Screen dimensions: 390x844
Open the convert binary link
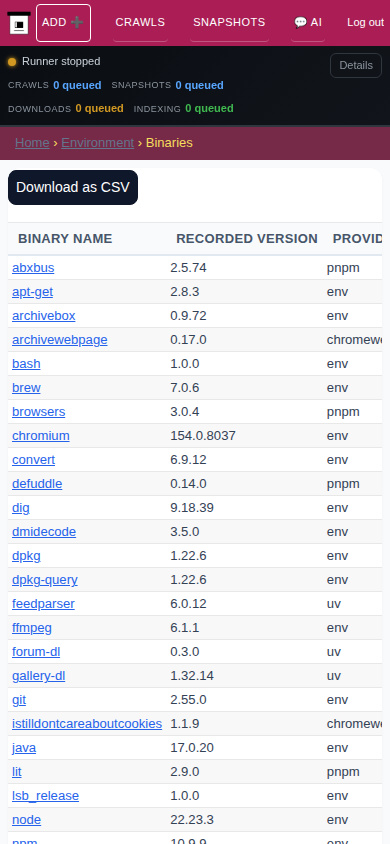click(33, 460)
